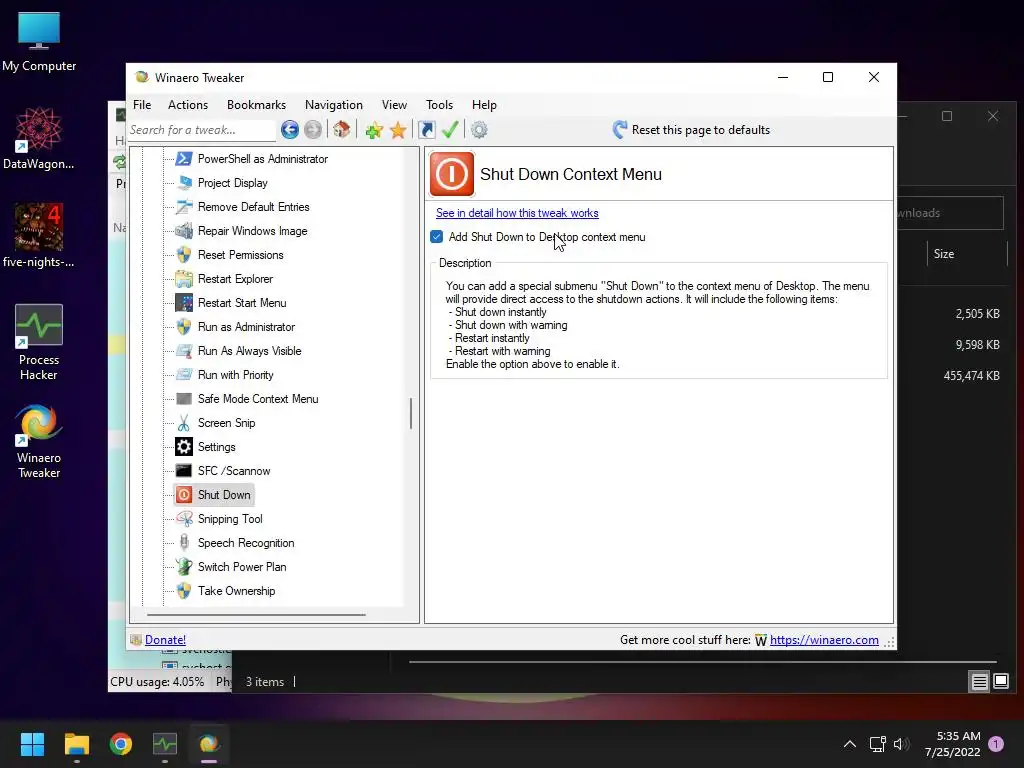Image resolution: width=1024 pixels, height=768 pixels.
Task: Click Process Hacker taskbar icon
Action: 165,744
